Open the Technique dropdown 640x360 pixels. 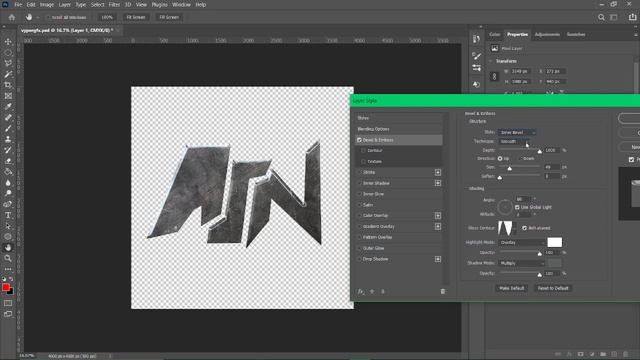[513, 142]
